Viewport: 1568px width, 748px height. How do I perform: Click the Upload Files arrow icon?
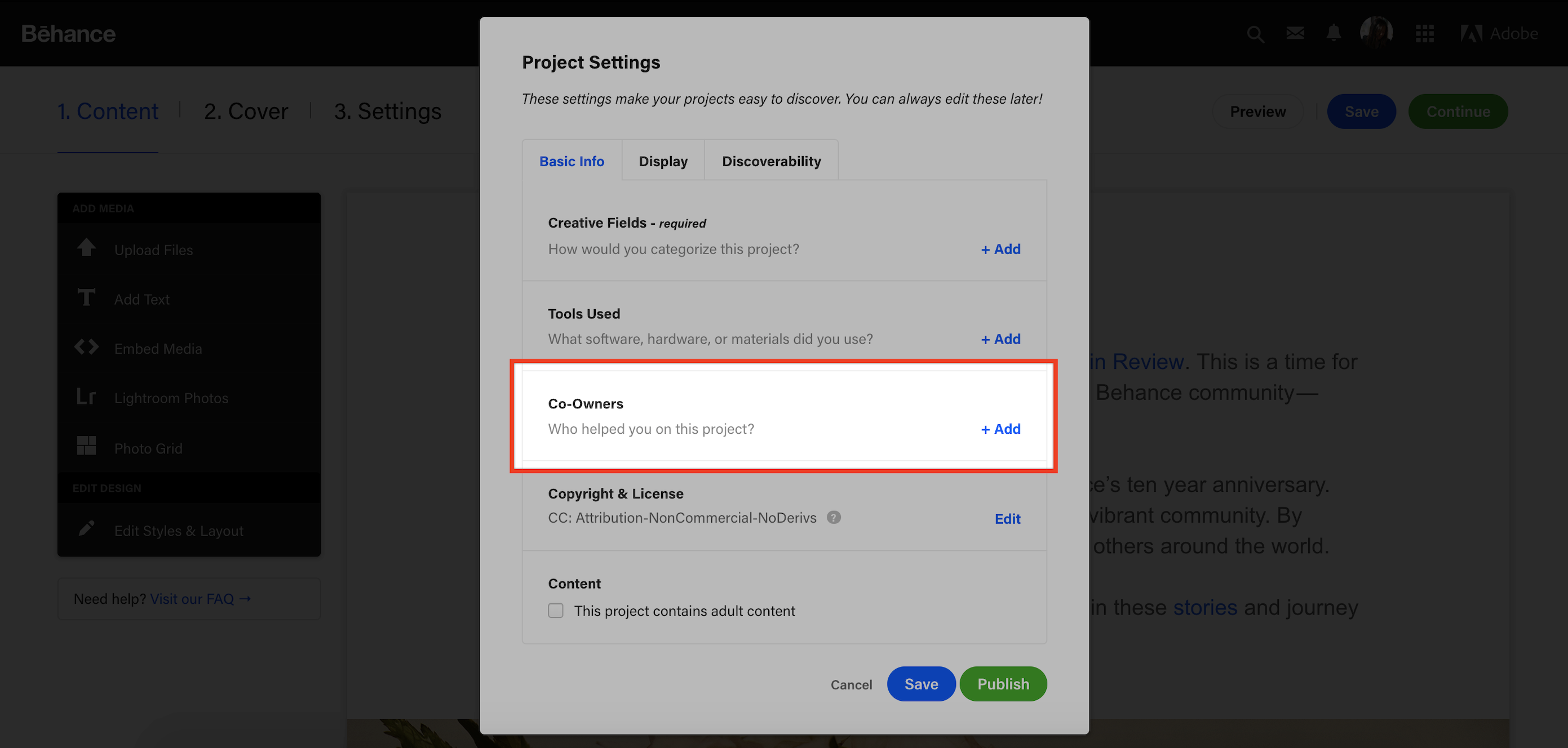tap(86, 247)
